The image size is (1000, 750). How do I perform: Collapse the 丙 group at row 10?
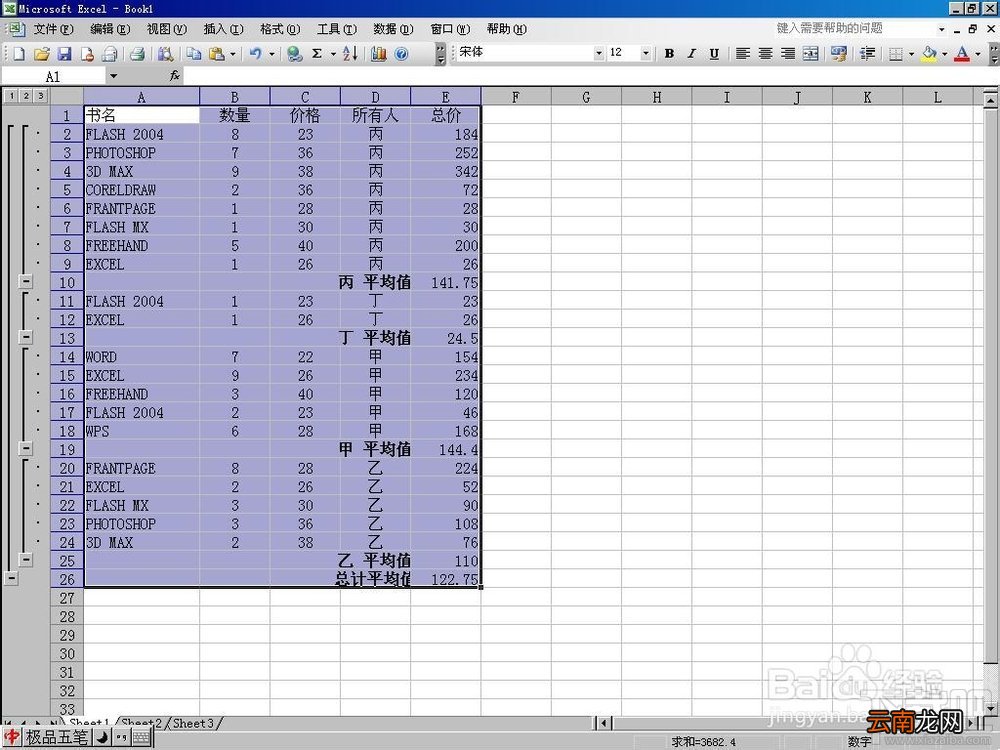point(26,281)
